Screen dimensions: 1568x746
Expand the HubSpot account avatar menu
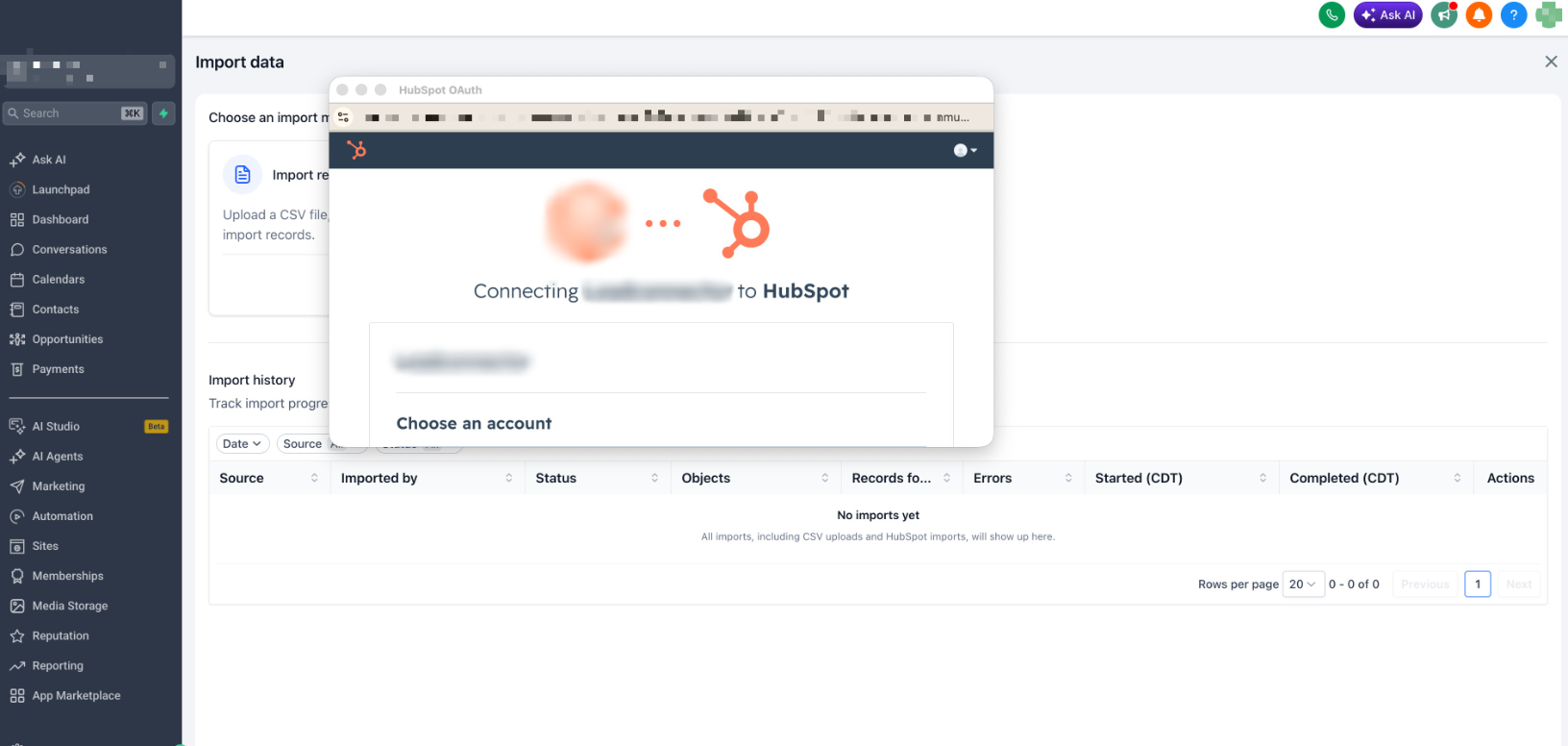965,150
